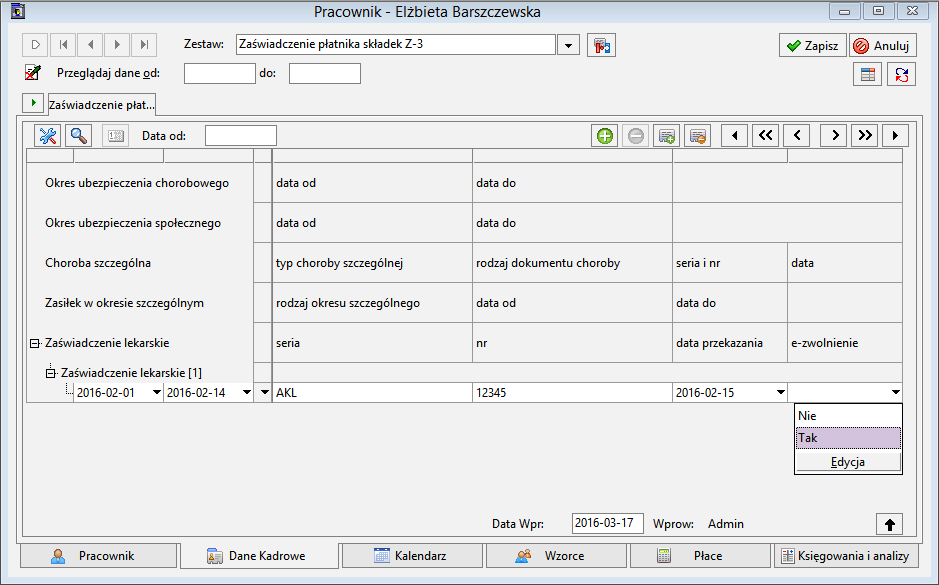This screenshot has width=939, height=585.
Task: Open the date dropdown for 2016-02-15
Action: point(780,393)
